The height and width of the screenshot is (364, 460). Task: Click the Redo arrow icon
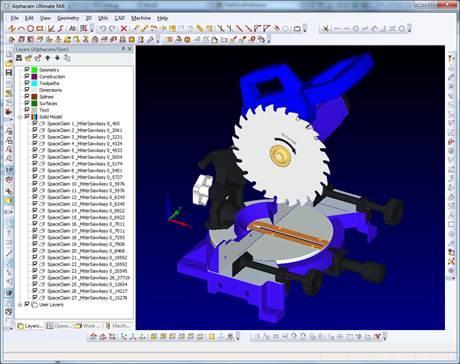point(113,29)
